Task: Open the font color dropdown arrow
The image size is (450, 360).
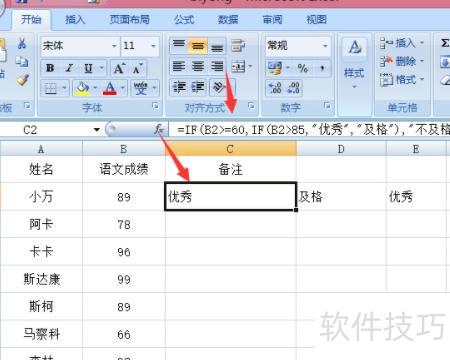Action: [123, 88]
